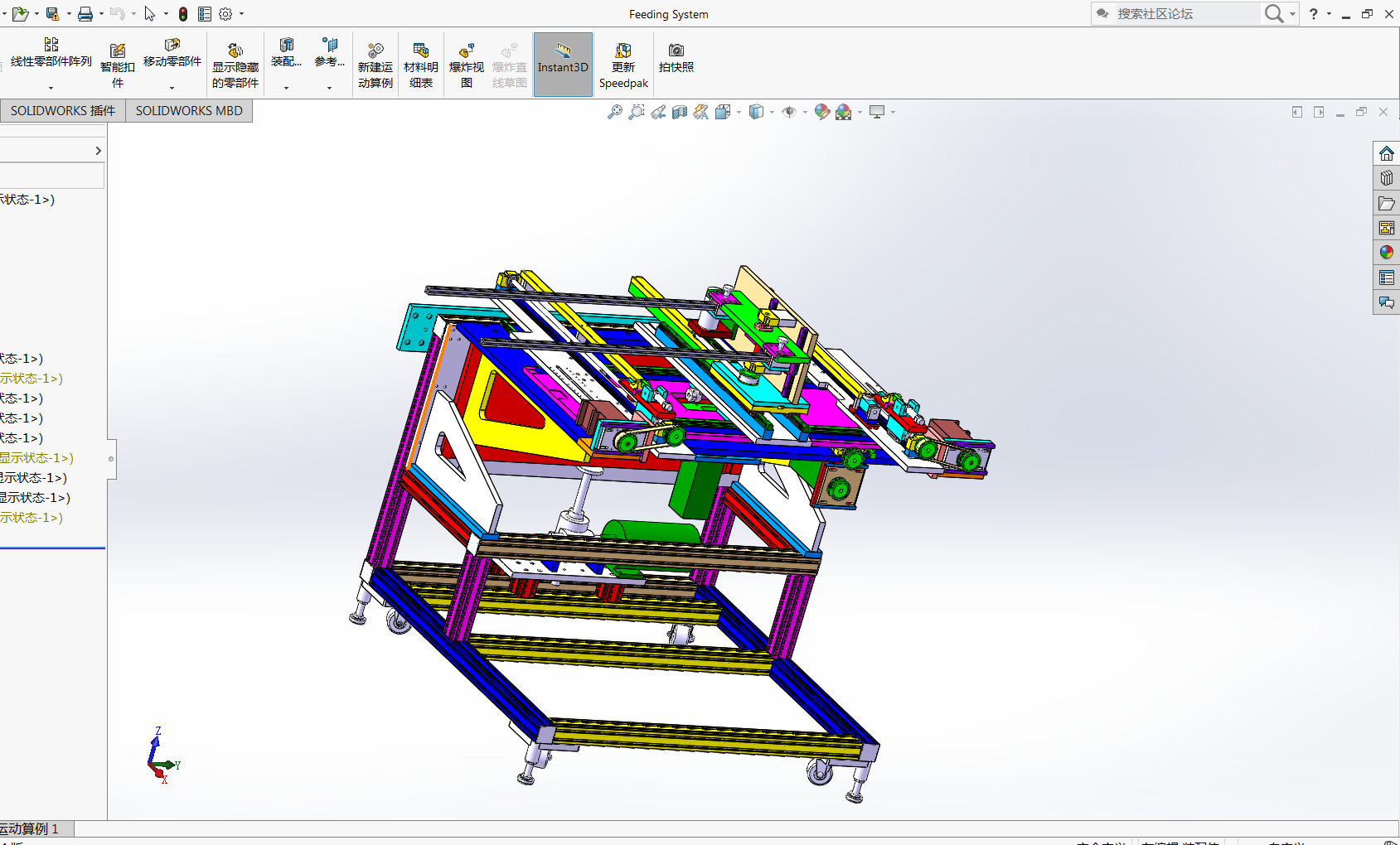Open the Help question mark
Screen dimensions: 1400x845
[x=1314, y=14]
